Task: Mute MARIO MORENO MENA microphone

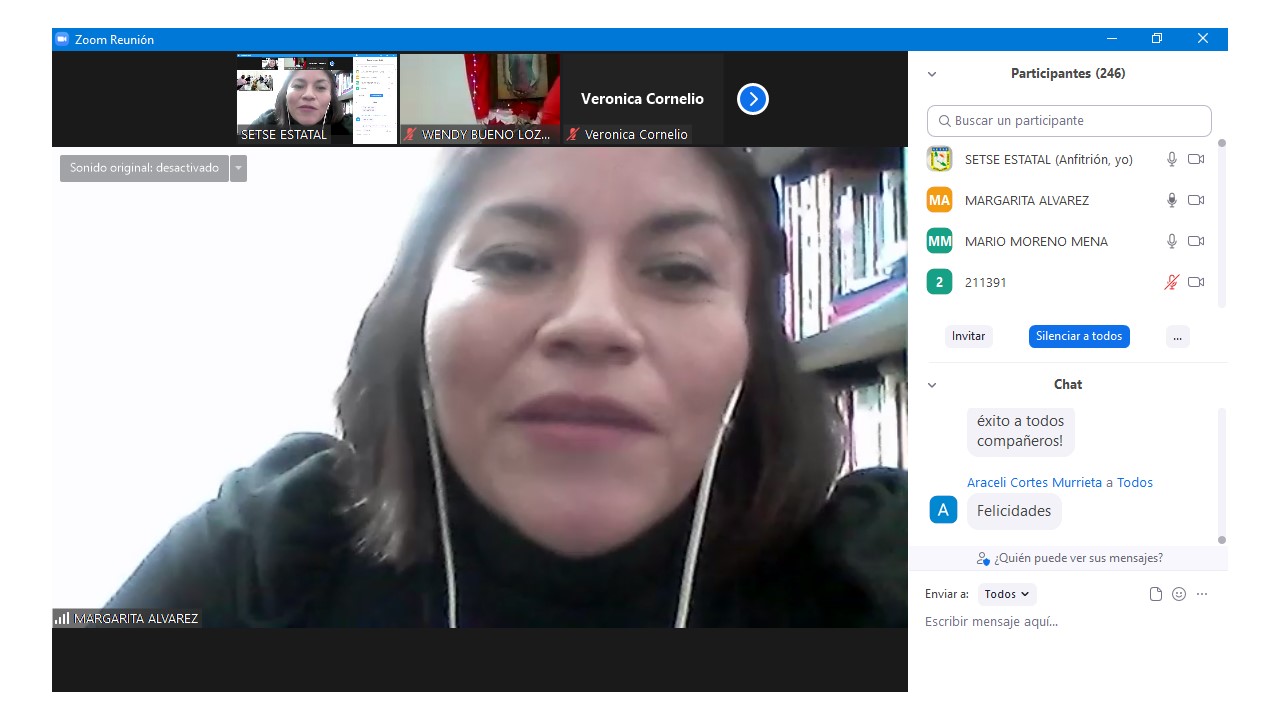Action: coord(1172,241)
